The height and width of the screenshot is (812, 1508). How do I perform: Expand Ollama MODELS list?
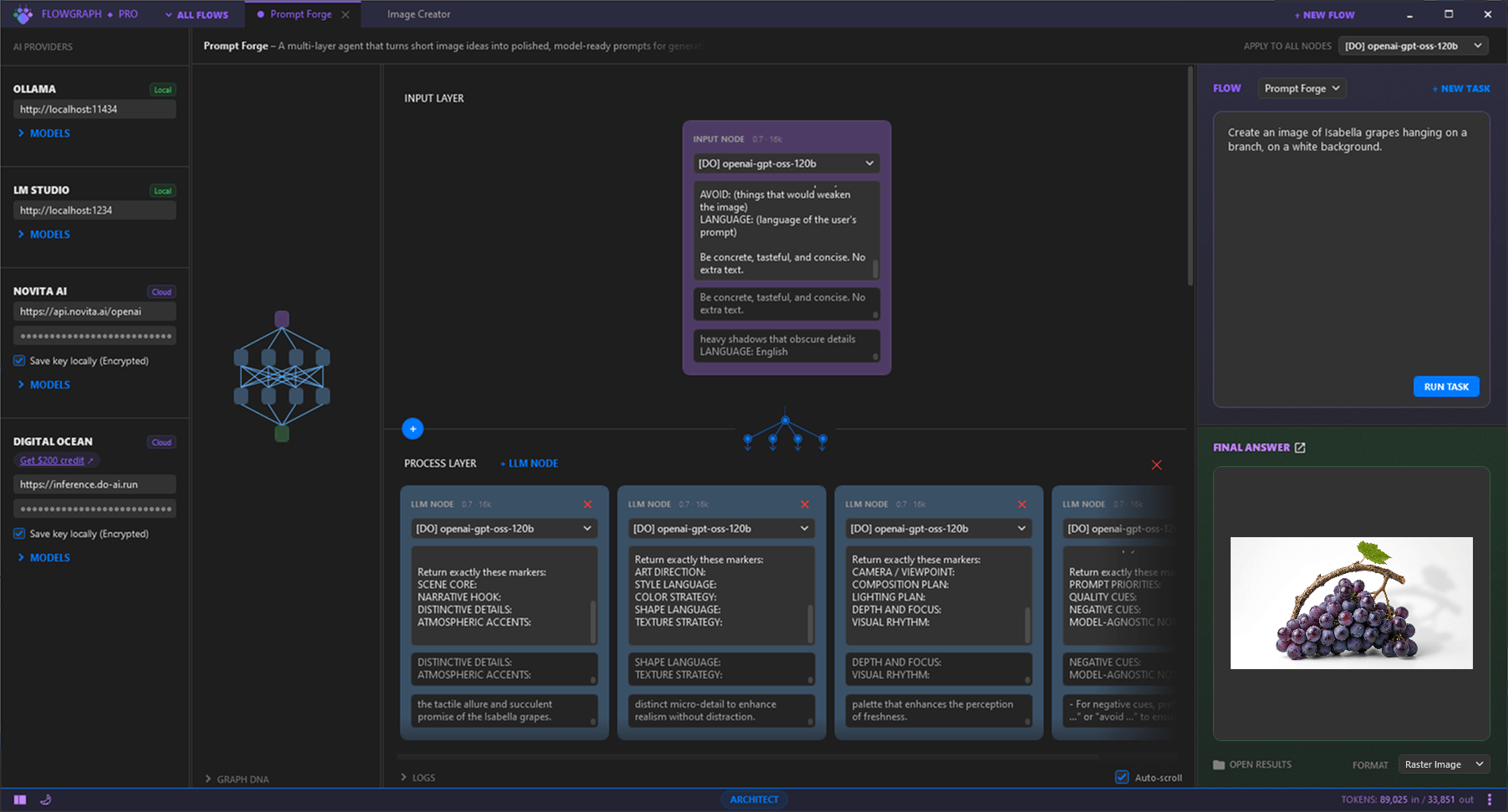click(x=43, y=133)
